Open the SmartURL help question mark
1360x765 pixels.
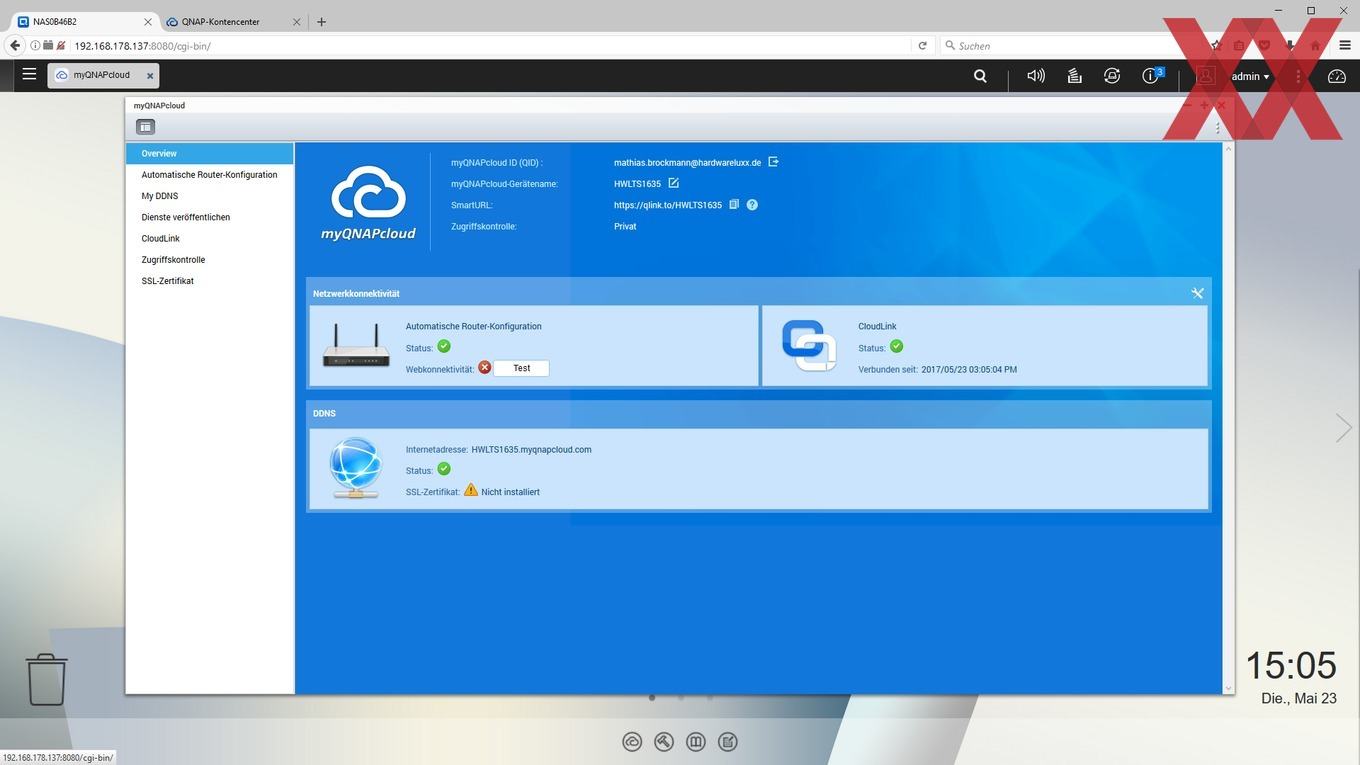752,204
